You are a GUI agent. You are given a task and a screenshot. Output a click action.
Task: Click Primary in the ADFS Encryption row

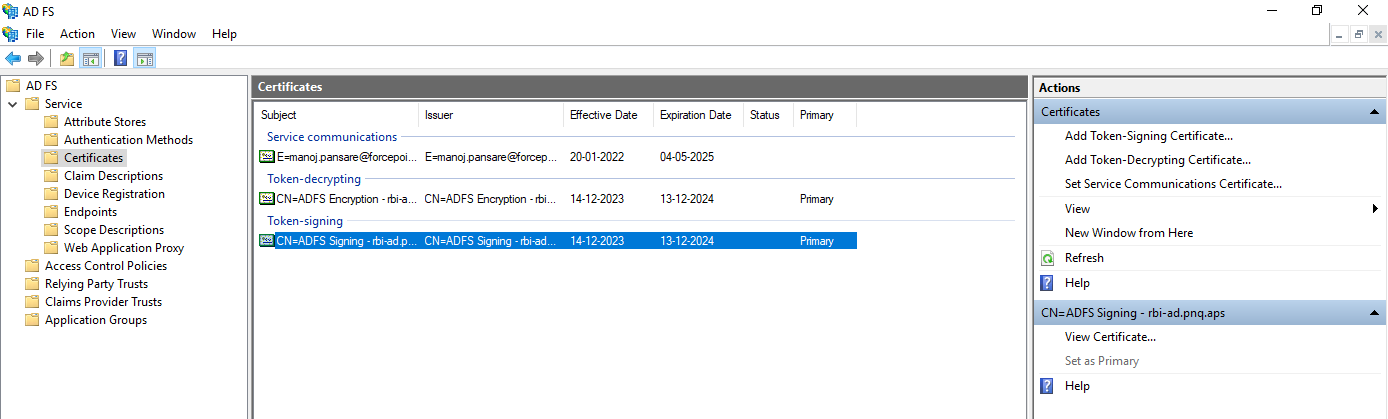(x=817, y=199)
